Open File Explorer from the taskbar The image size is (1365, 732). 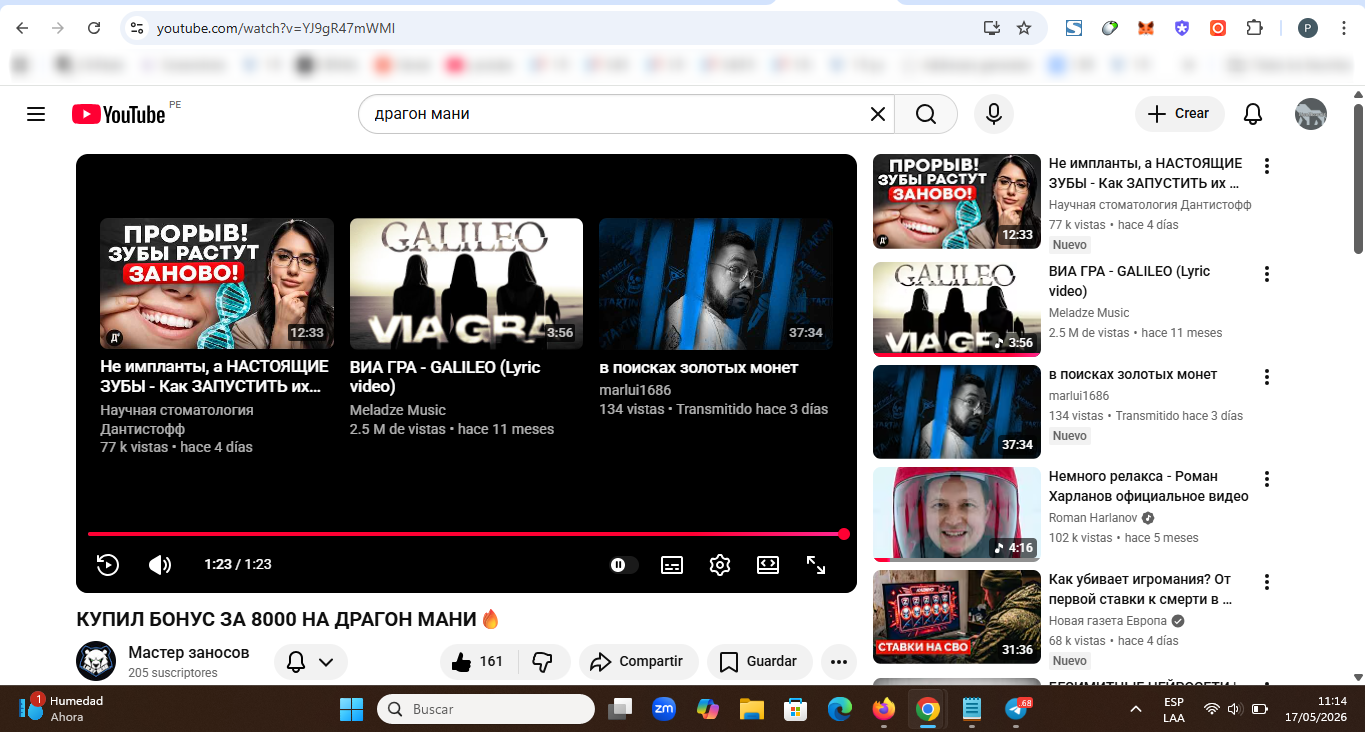click(x=752, y=709)
